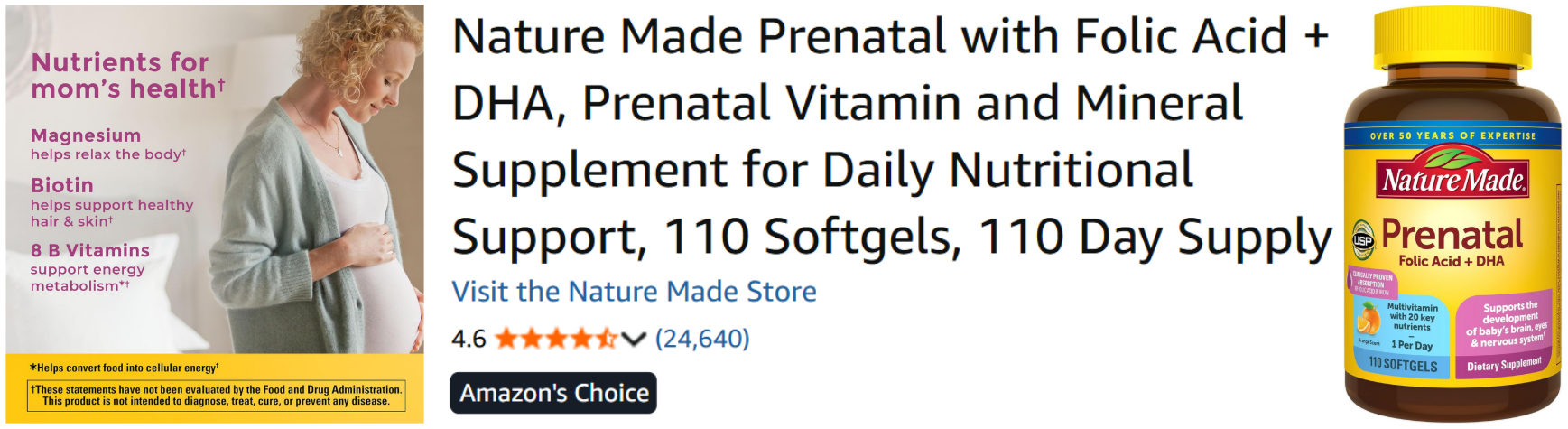Open the Nature Made Store link
Image resolution: width=1568 pixels, height=429 pixels.
click(x=634, y=292)
